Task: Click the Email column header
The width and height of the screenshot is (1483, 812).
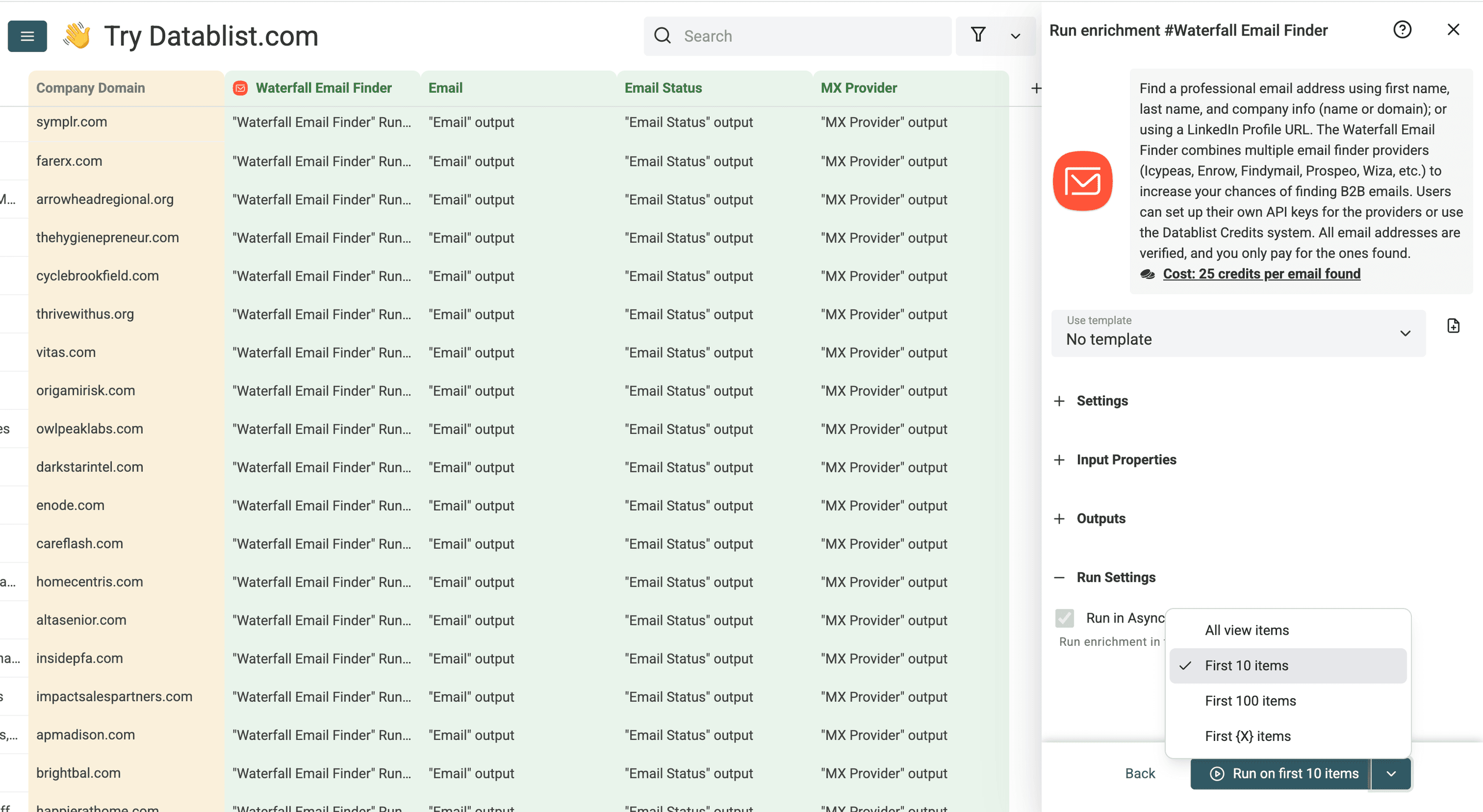Action: pos(518,88)
